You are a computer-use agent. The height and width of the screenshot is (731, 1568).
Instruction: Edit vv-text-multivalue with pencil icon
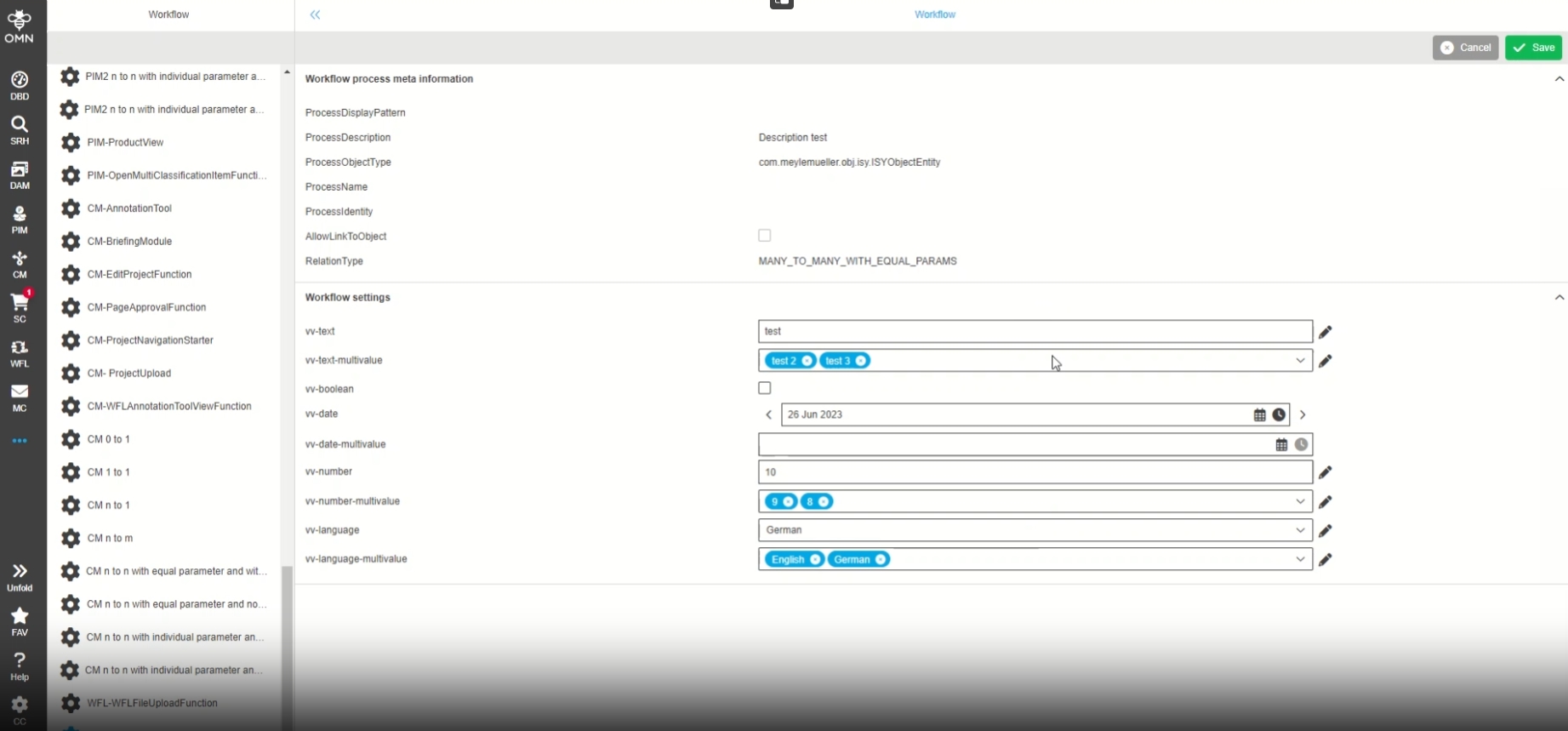pos(1325,361)
